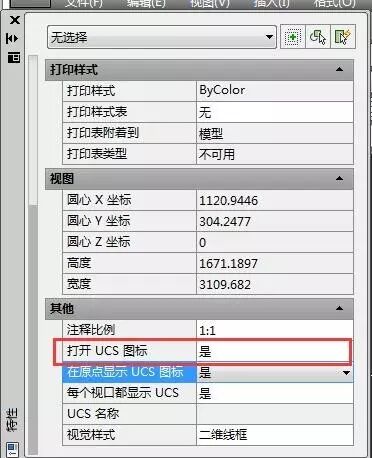The height and width of the screenshot is (458, 372).
Task: Click the palette's vertical scrollbar
Action: click(x=33, y=255)
